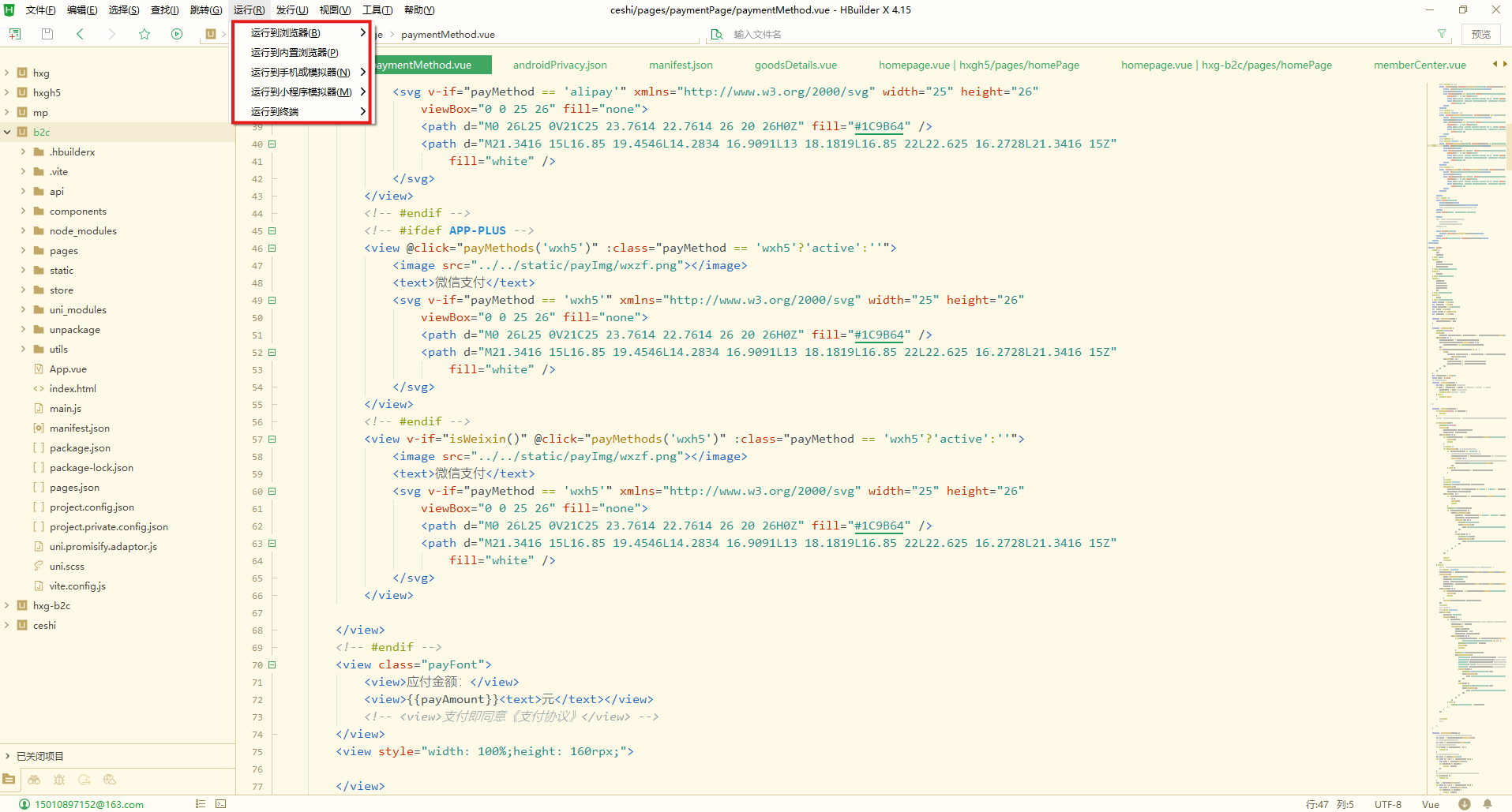Click the notification bell icon
Screen dimensions: 1512x812
tap(1488, 804)
